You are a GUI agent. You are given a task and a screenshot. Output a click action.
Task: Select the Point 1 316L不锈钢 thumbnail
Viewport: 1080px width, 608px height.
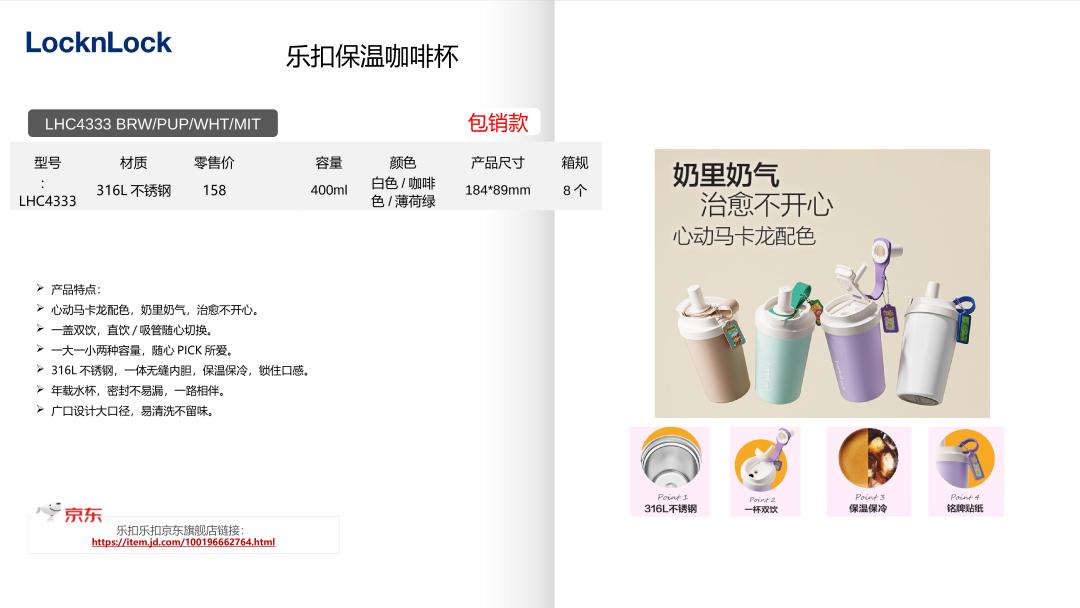[669, 471]
